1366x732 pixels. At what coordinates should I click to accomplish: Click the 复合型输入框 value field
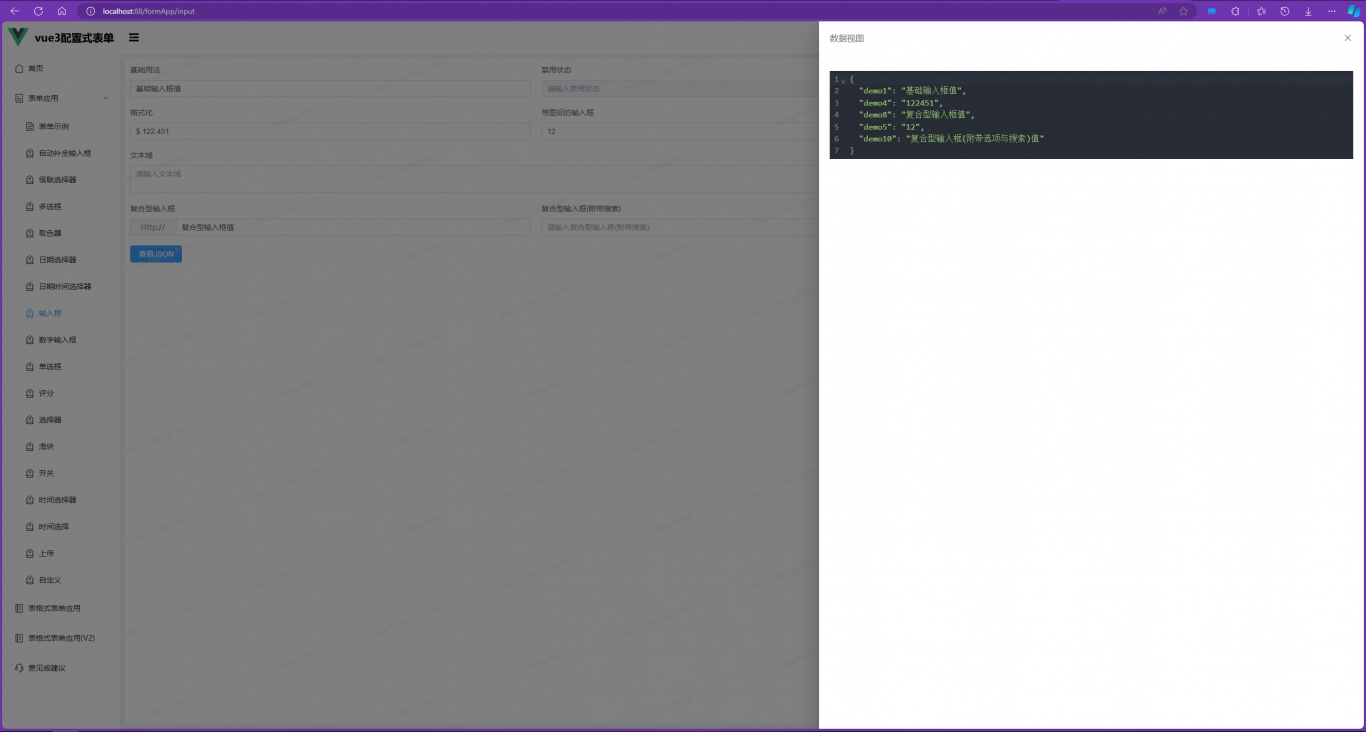pos(353,227)
